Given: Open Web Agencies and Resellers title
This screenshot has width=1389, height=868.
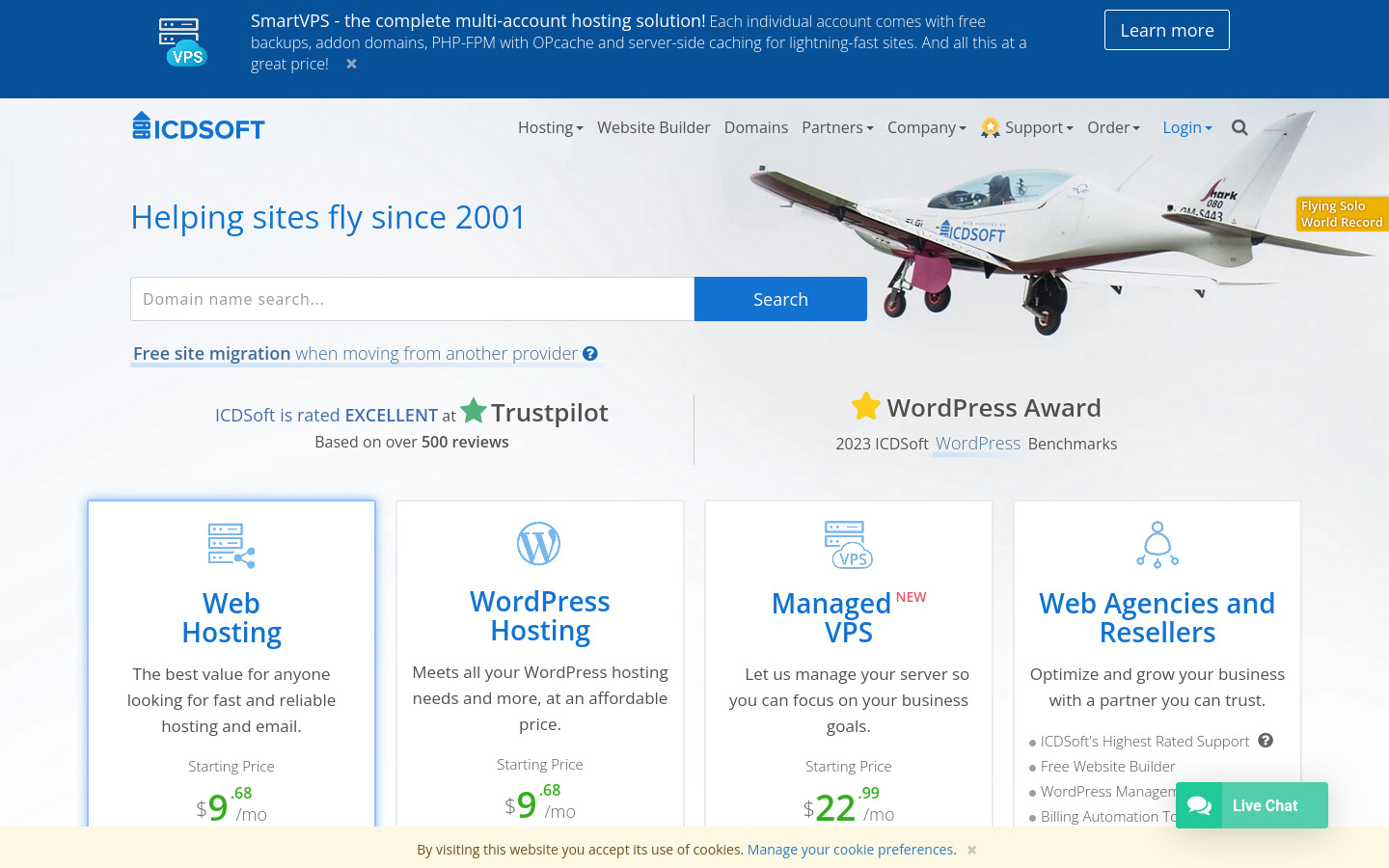Looking at the screenshot, I should [x=1157, y=617].
